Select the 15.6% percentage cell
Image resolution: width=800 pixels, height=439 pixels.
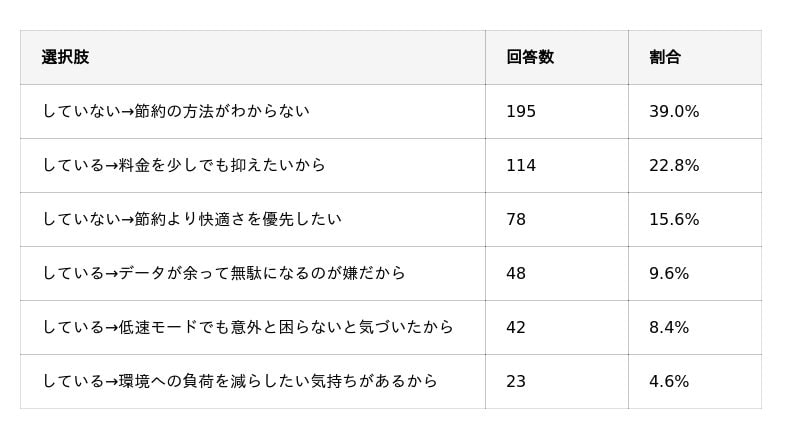[674, 219]
